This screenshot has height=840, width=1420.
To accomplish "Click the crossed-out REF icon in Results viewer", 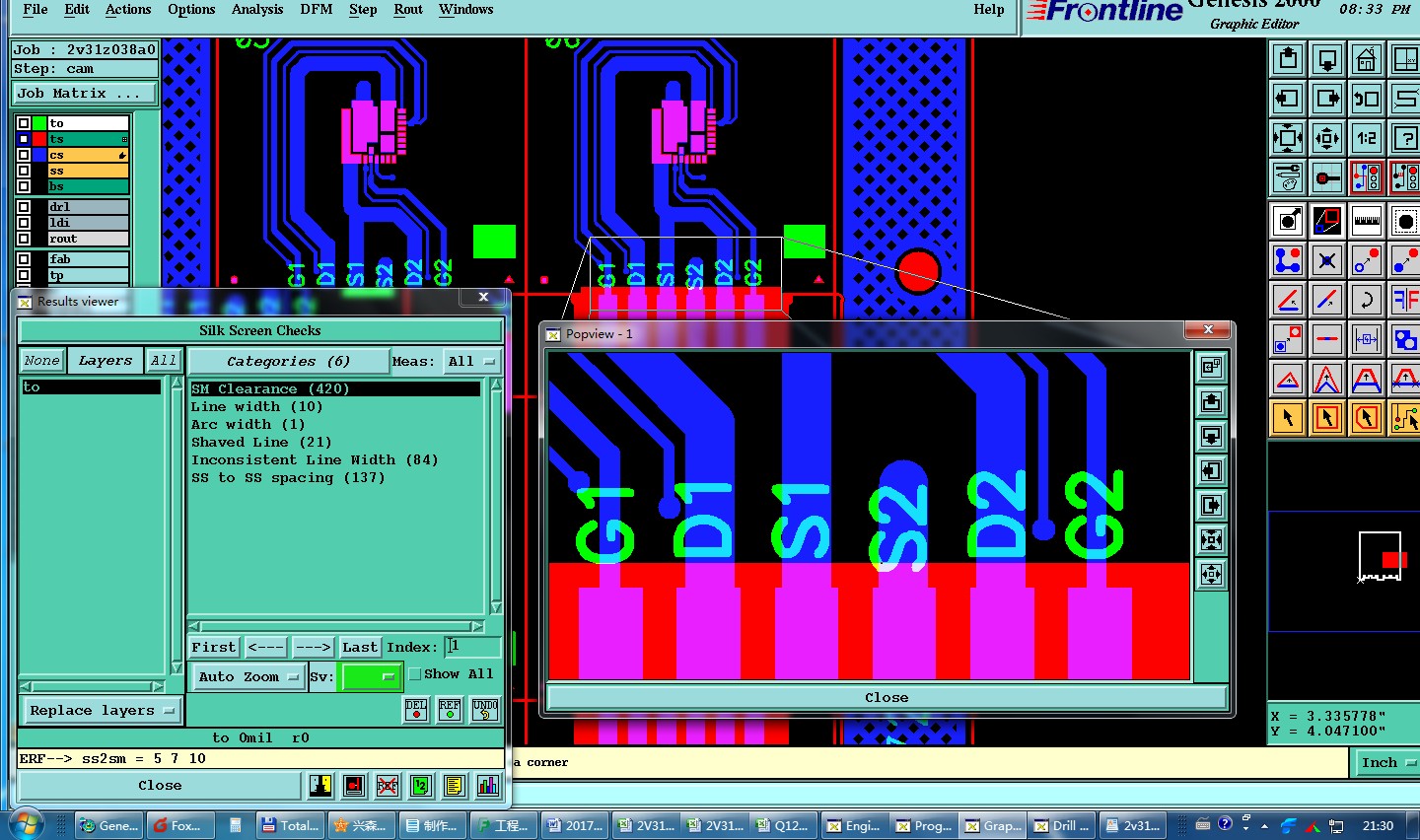I will 388,786.
